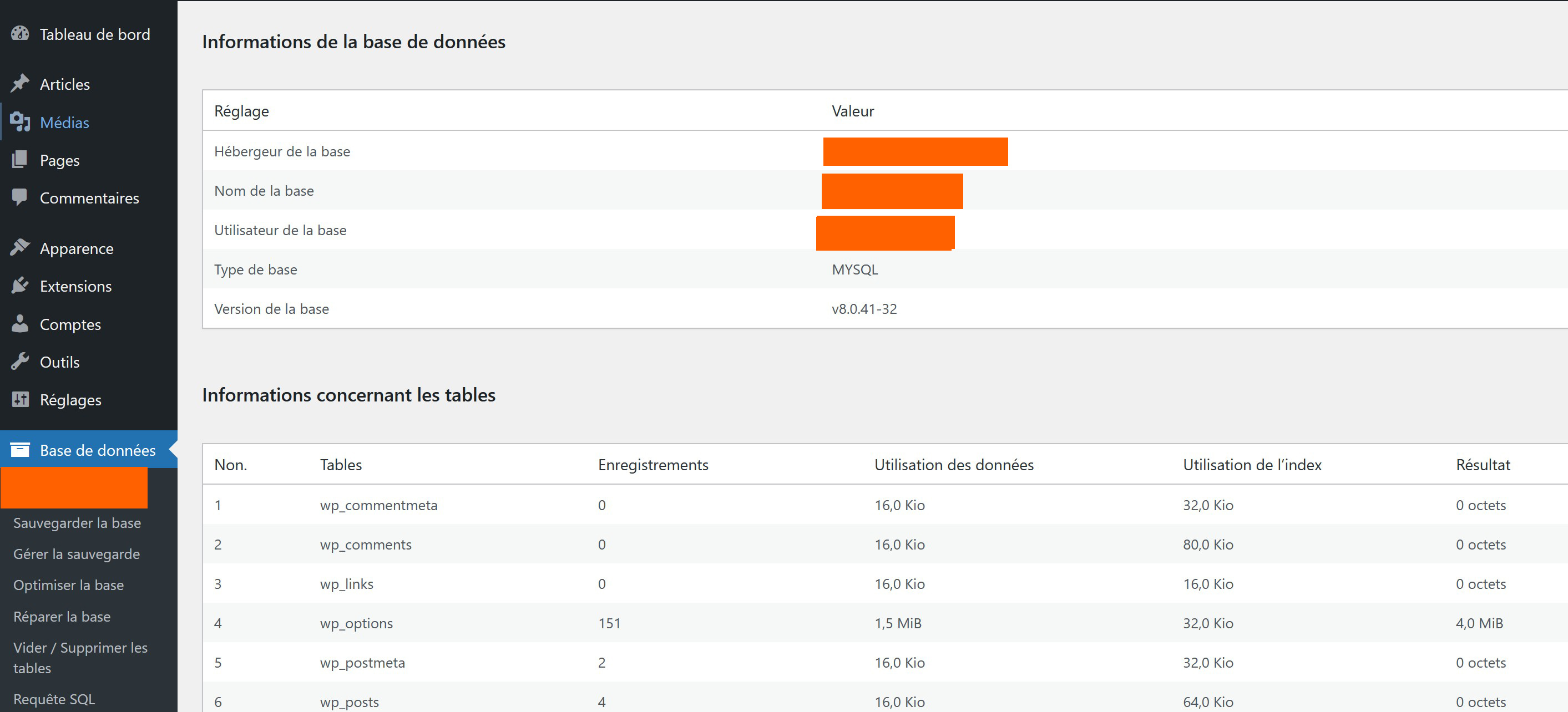Click the Réglages sliders icon
1568x712 pixels.
[20, 399]
